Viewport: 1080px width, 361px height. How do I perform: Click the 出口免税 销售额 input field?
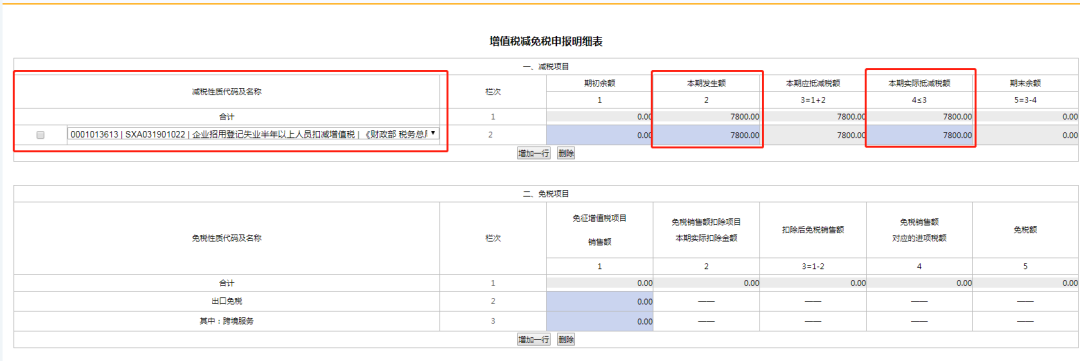[599, 301]
